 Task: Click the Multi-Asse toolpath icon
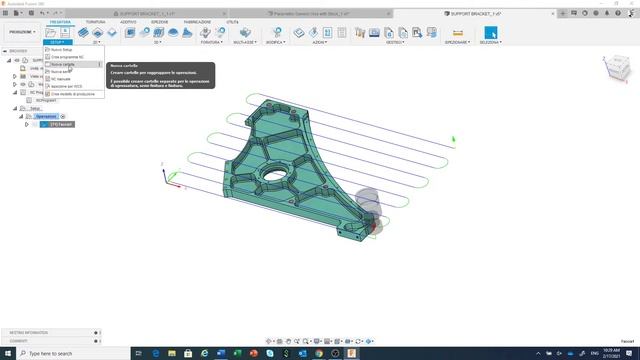pyautogui.click(x=245, y=32)
